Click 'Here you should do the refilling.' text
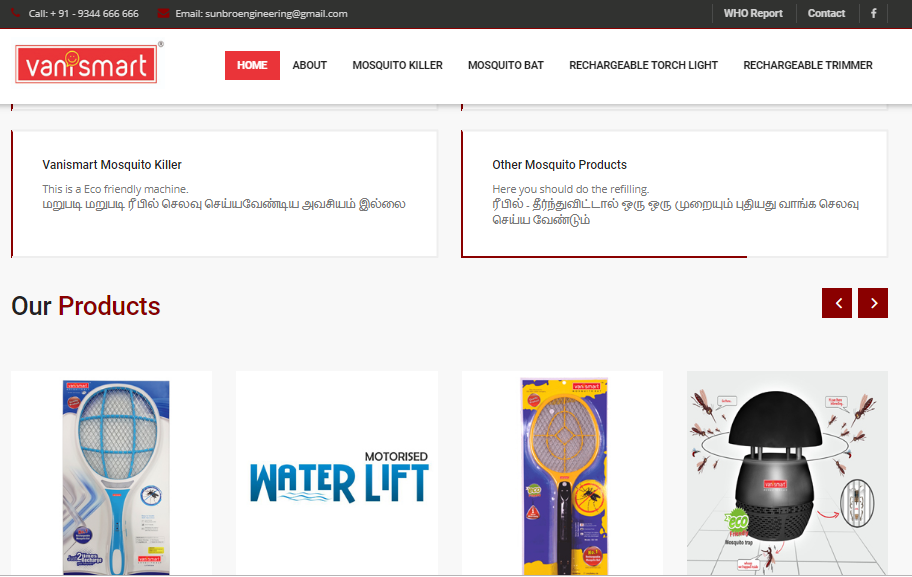912x577 pixels. click(x=571, y=189)
